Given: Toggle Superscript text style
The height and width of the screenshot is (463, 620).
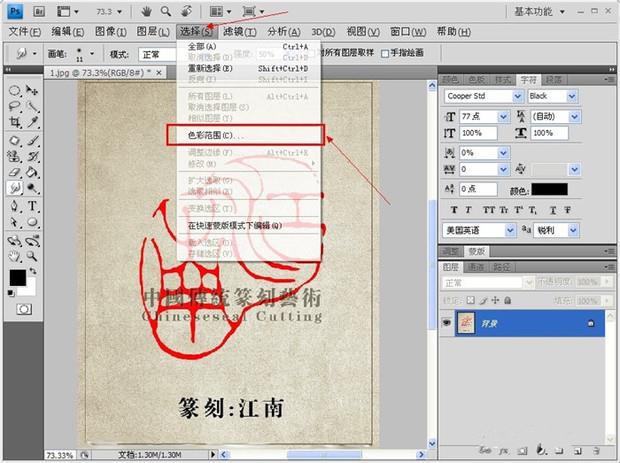Looking at the screenshot, I should pos(518,210).
